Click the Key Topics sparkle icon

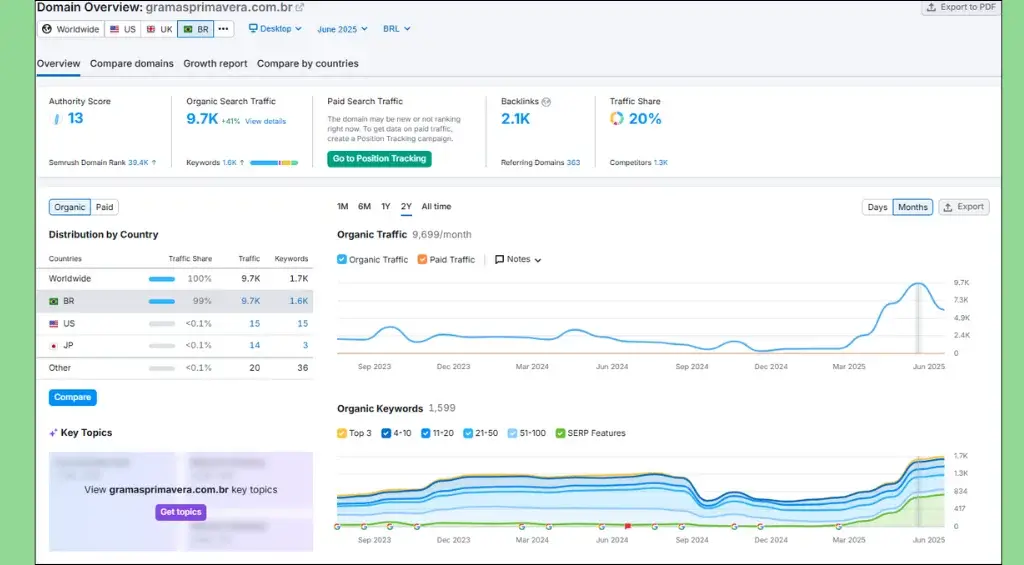[x=53, y=433]
